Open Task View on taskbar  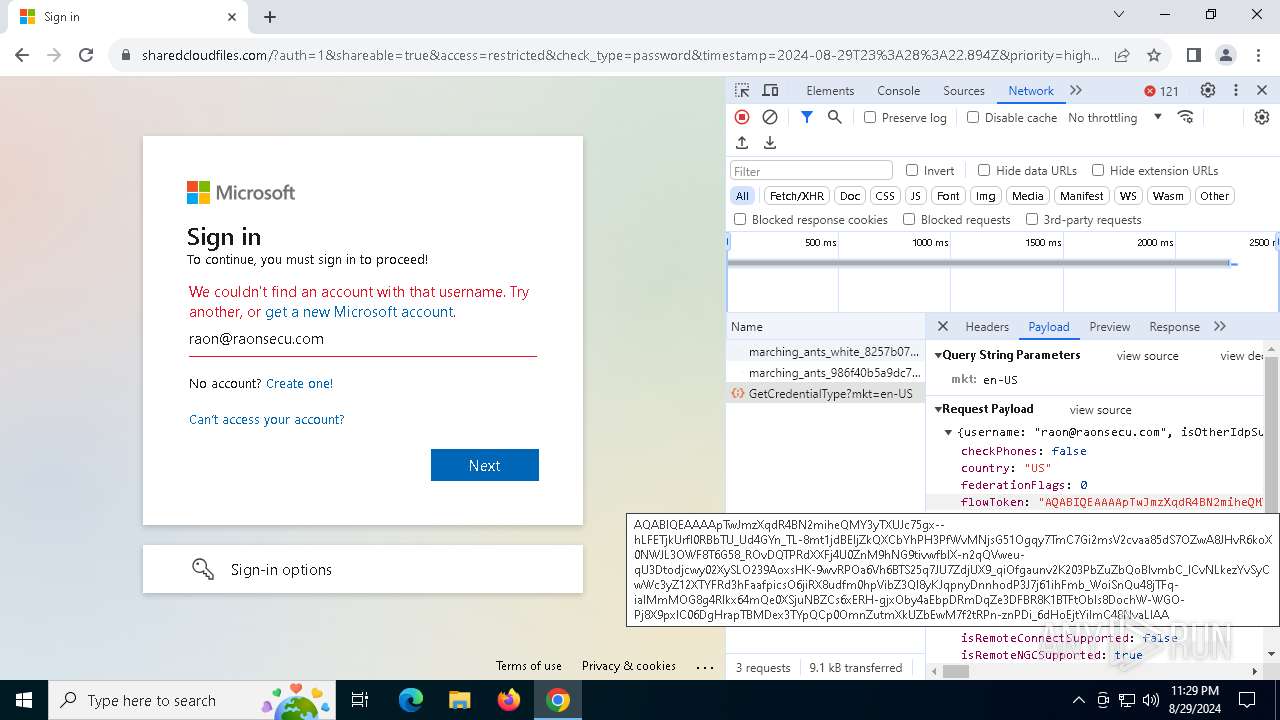click(360, 700)
